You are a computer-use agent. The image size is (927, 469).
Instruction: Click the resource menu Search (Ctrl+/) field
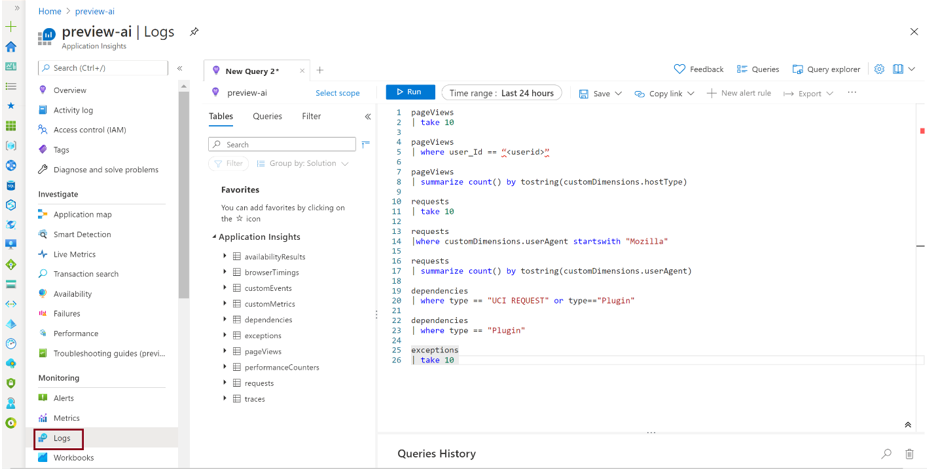click(x=103, y=68)
